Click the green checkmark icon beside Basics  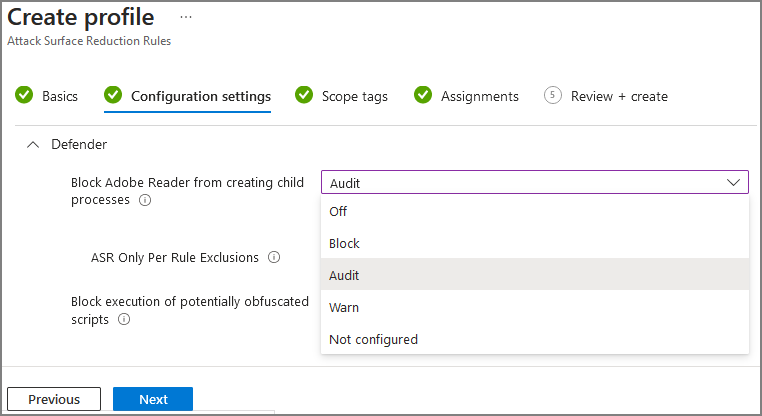tap(24, 96)
